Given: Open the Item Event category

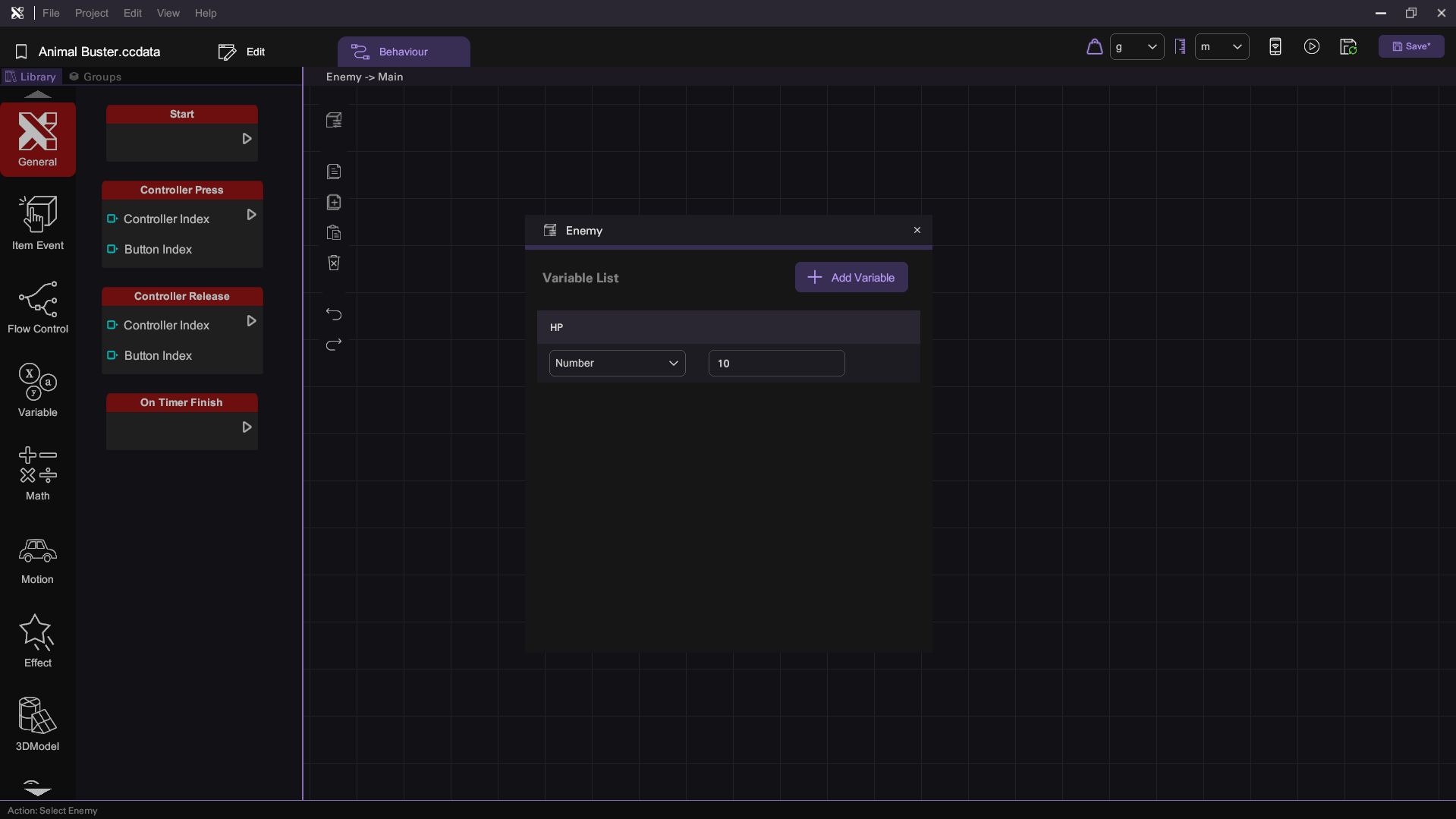Looking at the screenshot, I should click(37, 223).
